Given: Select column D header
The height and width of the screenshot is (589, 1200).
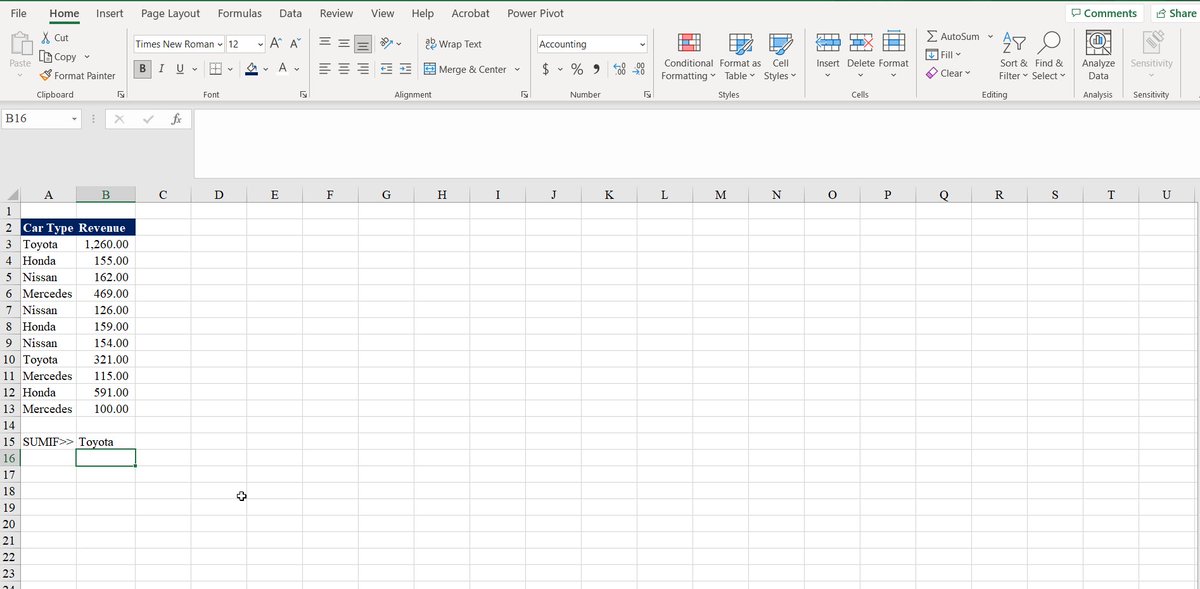Looking at the screenshot, I should pos(218,195).
